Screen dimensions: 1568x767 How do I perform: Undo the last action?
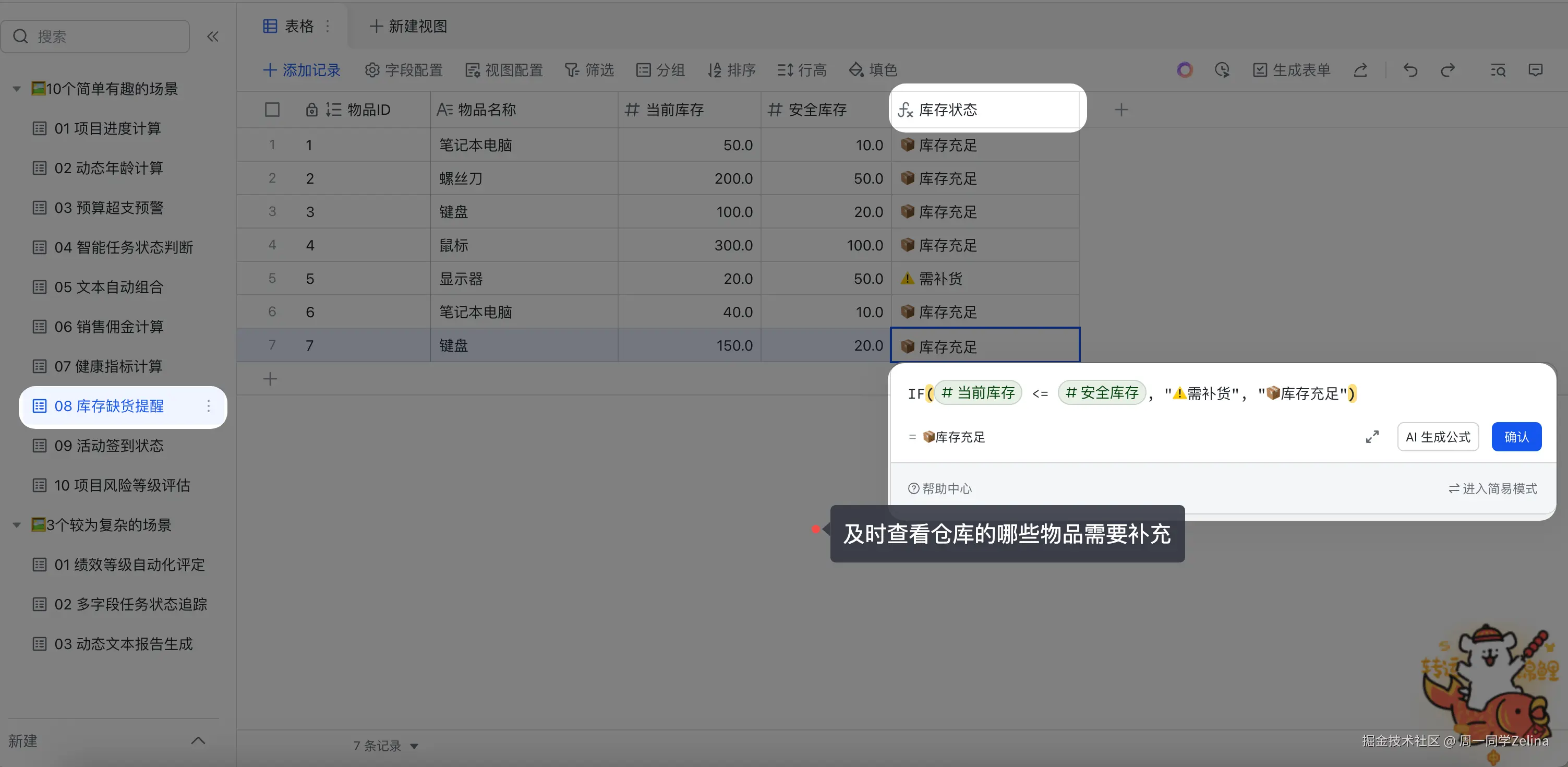[x=1410, y=70]
